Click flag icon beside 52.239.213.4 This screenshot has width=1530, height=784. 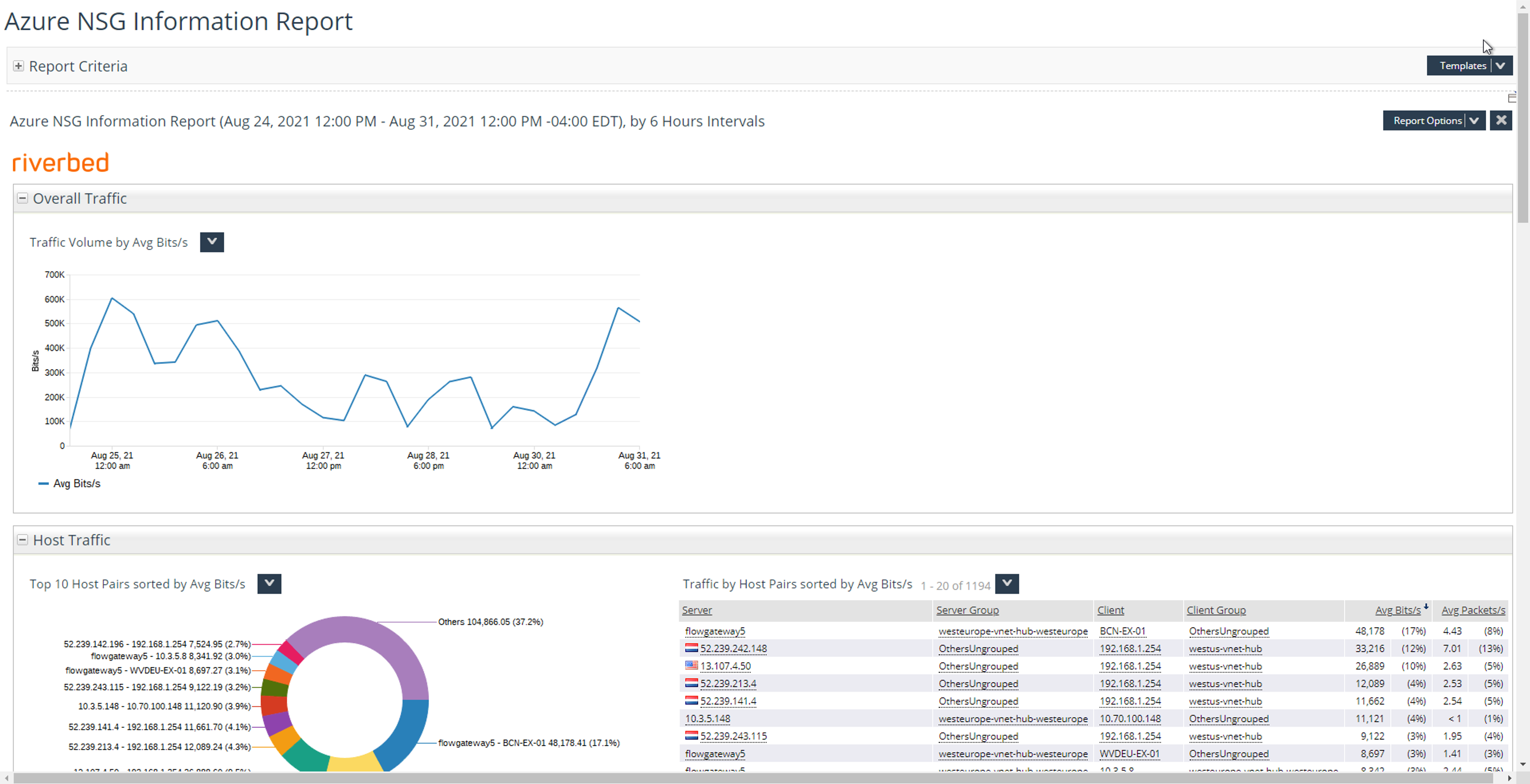point(691,683)
